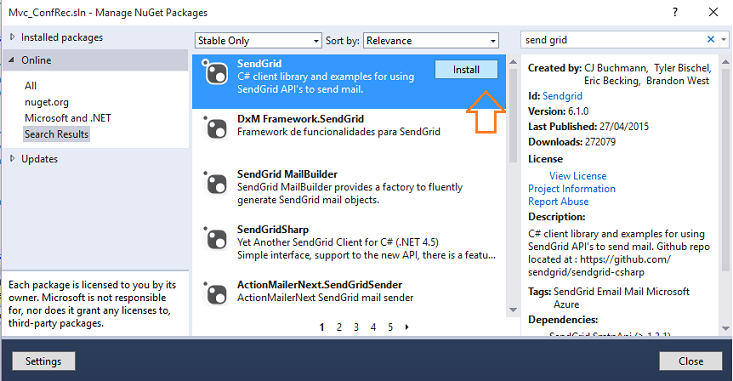
Task: Click the package list scrollbar thumb
Action: coord(513,115)
